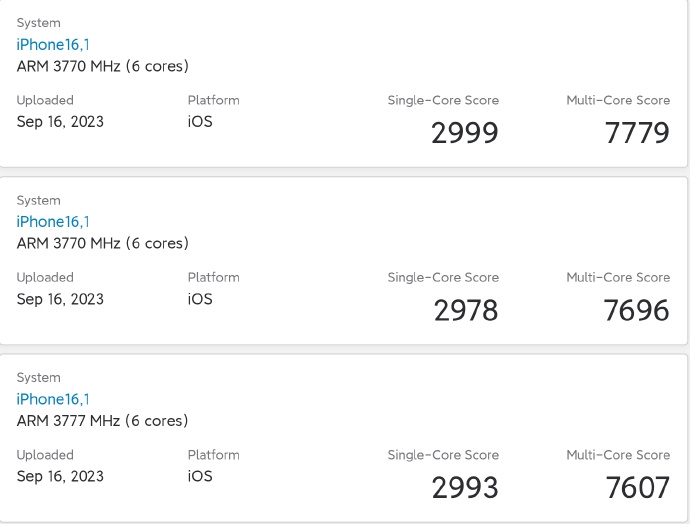
Task: Click the ARM 3777 MHz (6 cores) text
Action: click(102, 421)
